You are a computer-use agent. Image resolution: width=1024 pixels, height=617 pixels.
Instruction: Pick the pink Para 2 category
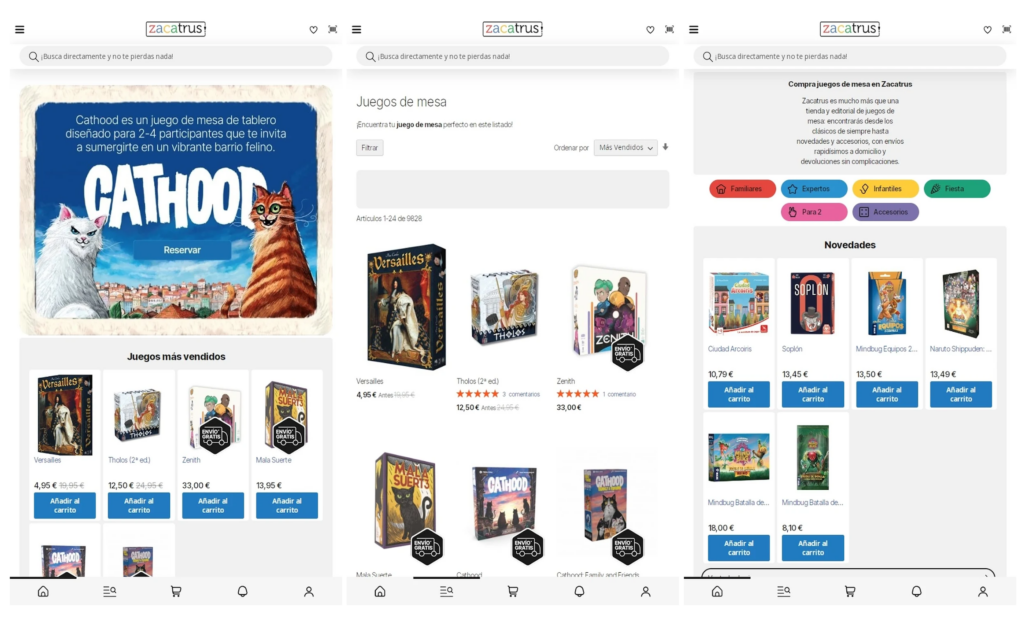(x=814, y=212)
